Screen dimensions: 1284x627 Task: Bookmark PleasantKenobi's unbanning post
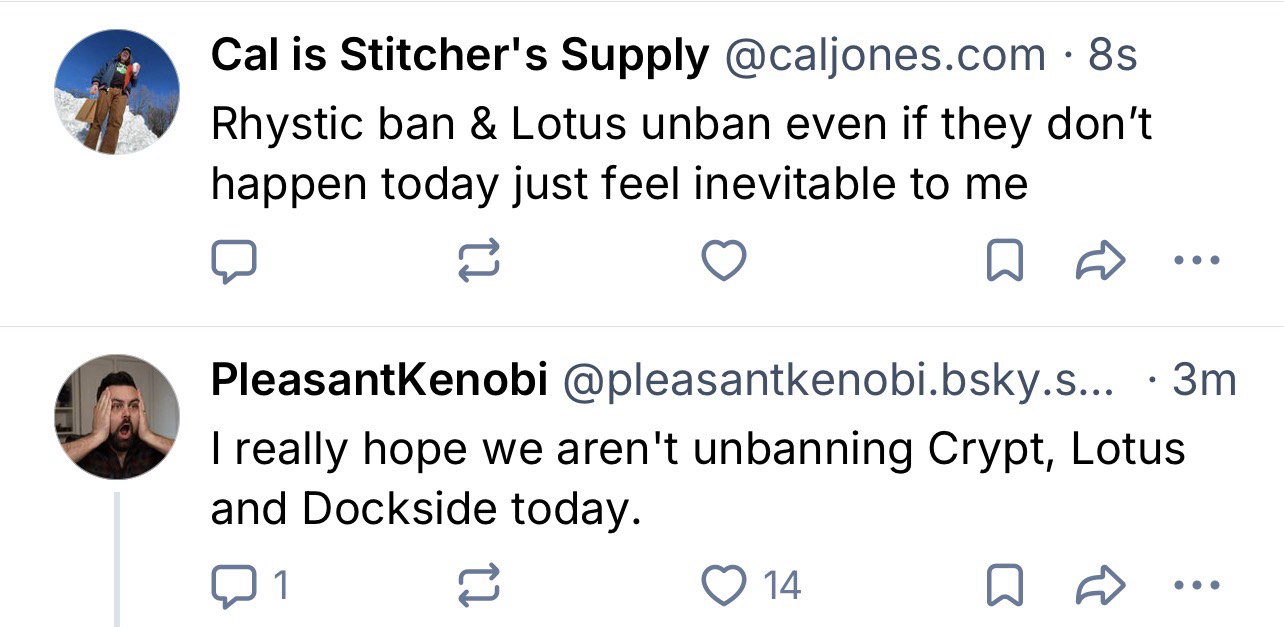[1003, 585]
